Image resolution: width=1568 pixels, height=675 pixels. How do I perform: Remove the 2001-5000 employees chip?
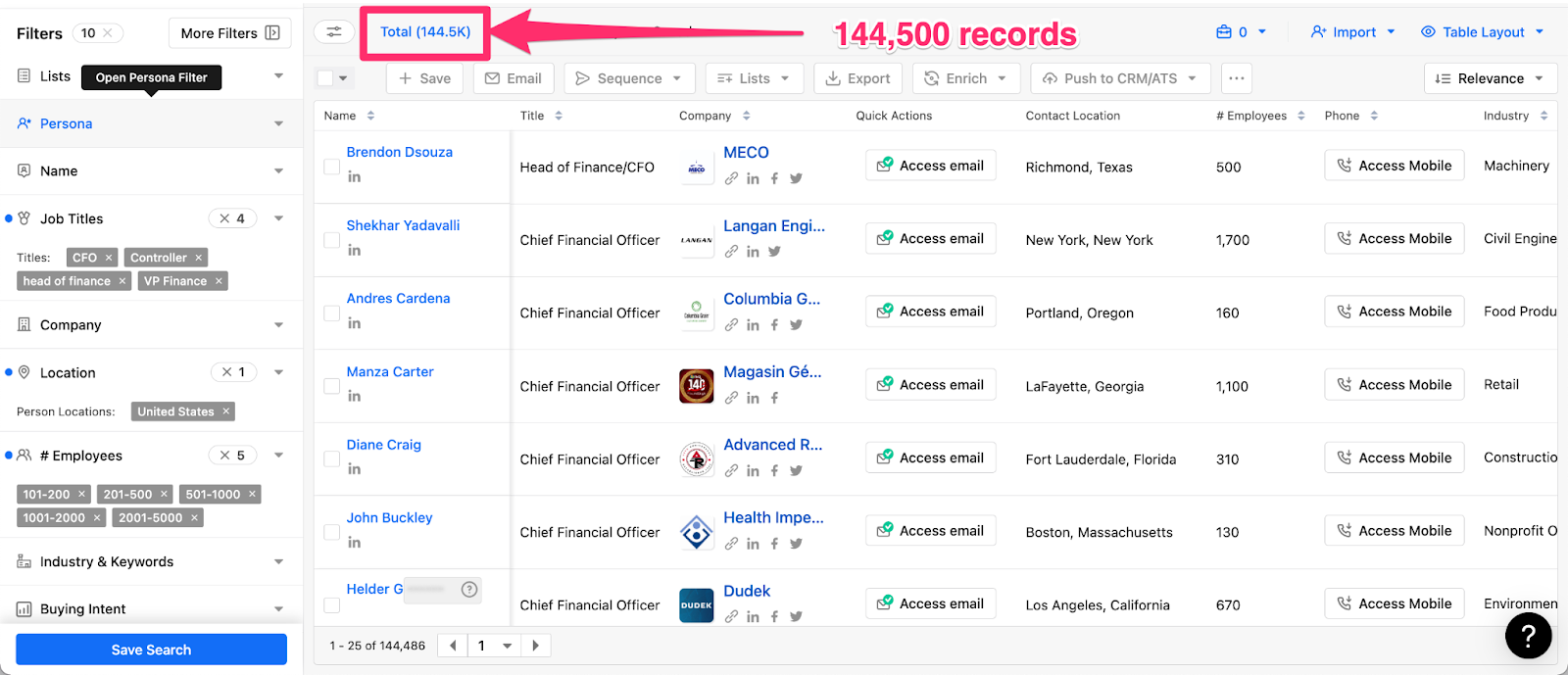tap(194, 517)
